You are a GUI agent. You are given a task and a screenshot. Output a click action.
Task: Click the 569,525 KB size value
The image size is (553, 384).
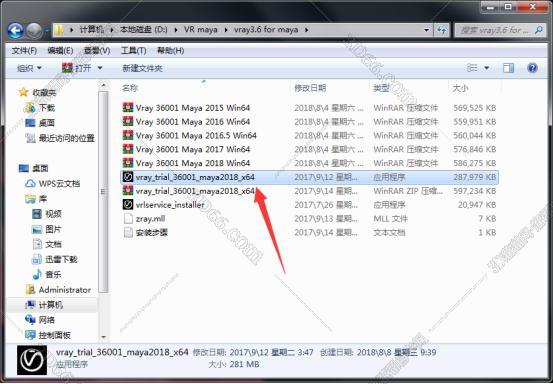tap(474, 108)
